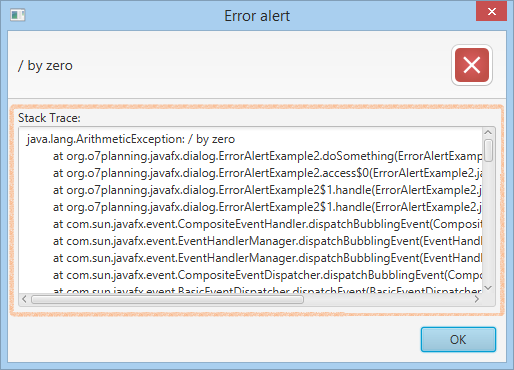Click the vertical scrollbar thumb
Image resolution: width=514 pixels, height=370 pixels.
point(488,151)
